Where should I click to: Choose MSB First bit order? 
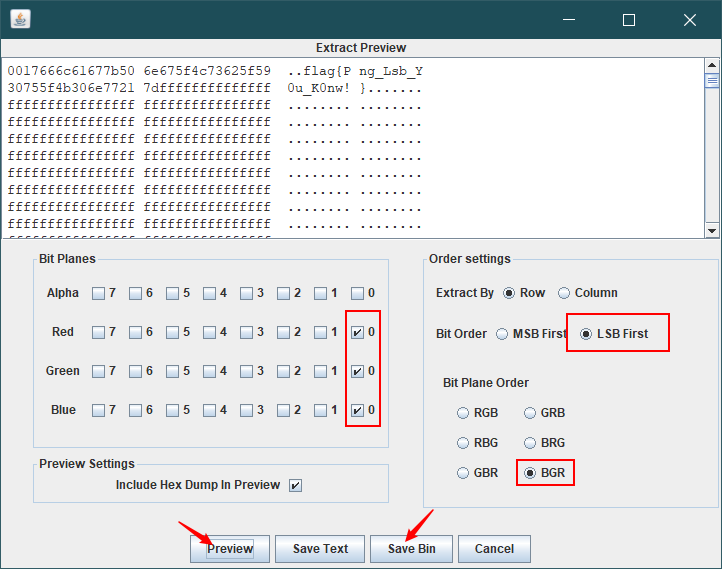[502, 334]
